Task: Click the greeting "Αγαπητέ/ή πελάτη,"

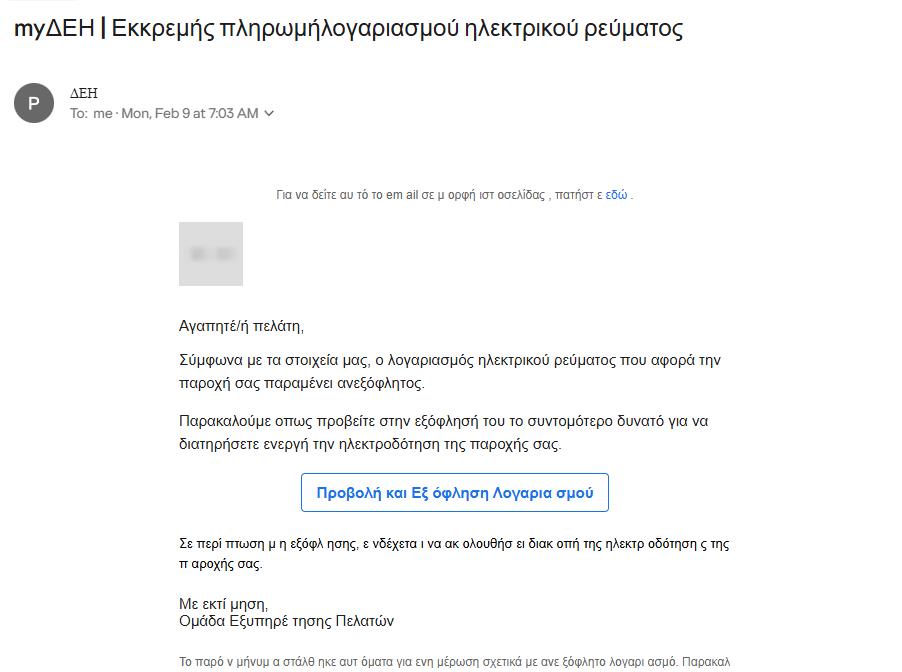Action: tap(241, 326)
